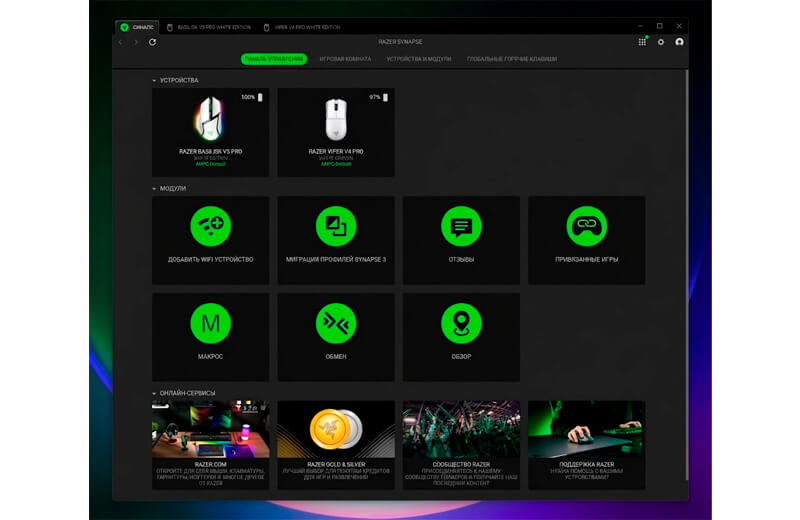
Task: Open the apps grid icon at top right
Action: pyautogui.click(x=642, y=42)
